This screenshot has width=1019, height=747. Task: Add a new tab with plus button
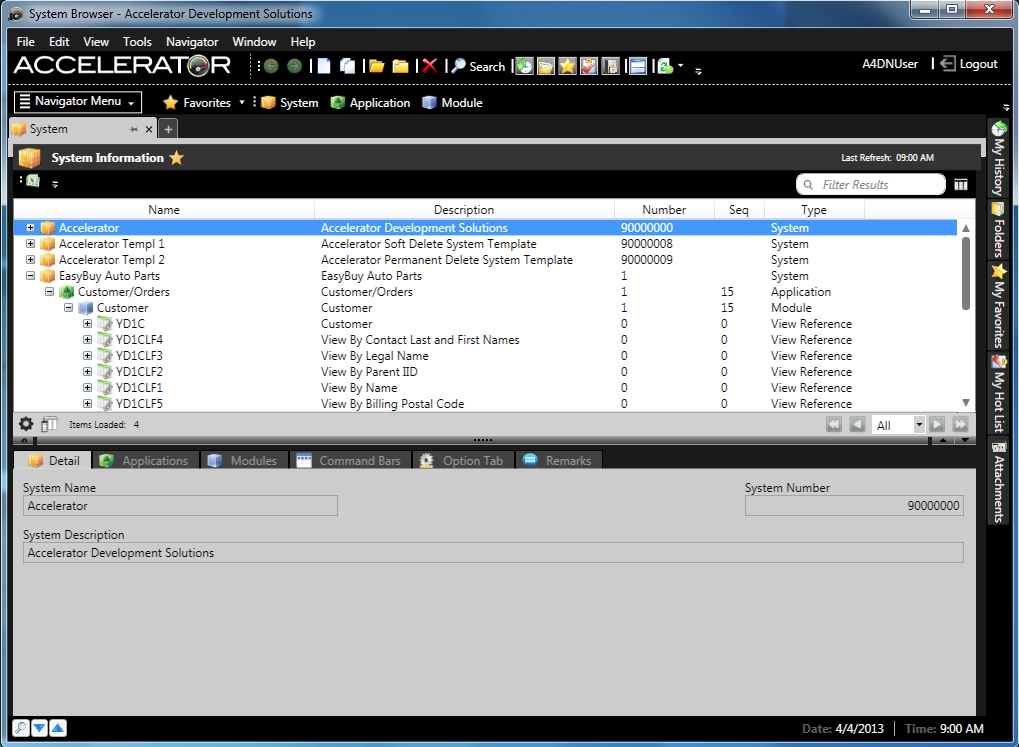pyautogui.click(x=168, y=129)
